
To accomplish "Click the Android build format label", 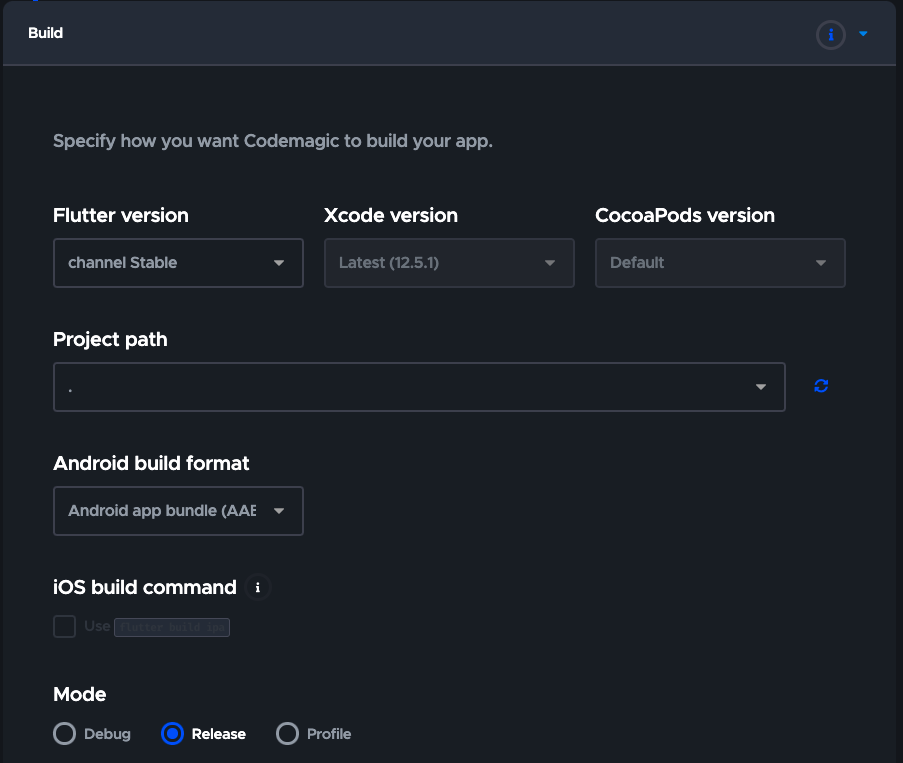I will tap(151, 463).
